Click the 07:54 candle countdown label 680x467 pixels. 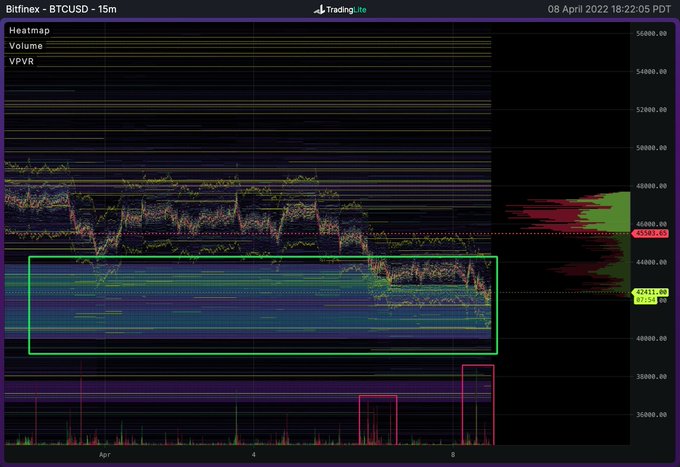646,300
